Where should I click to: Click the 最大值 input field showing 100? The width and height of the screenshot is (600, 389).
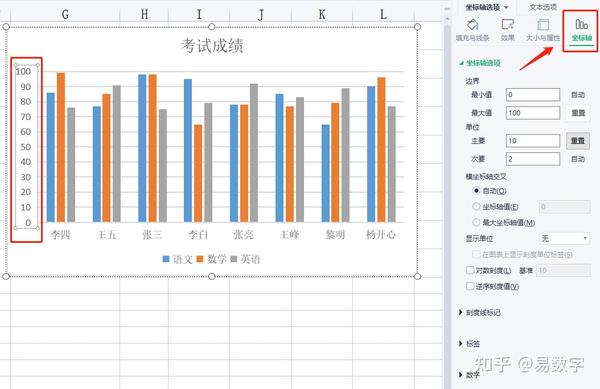[533, 113]
